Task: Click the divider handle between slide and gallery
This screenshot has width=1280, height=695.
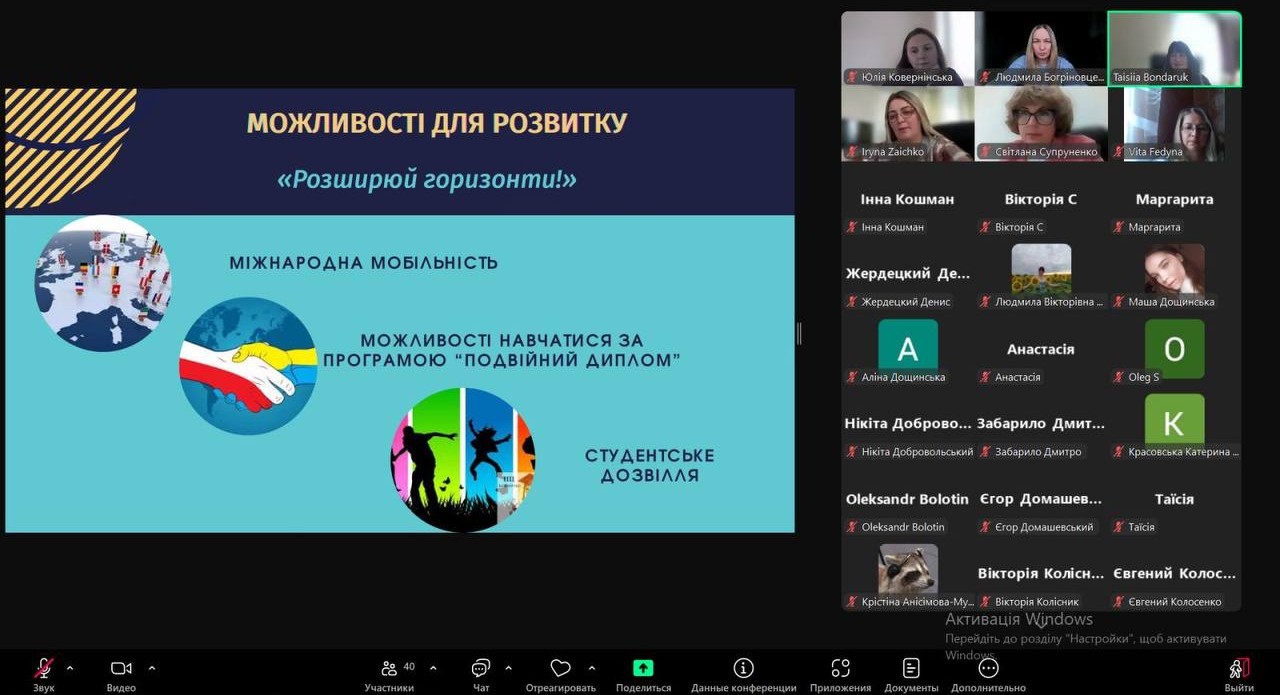Action: point(798,334)
